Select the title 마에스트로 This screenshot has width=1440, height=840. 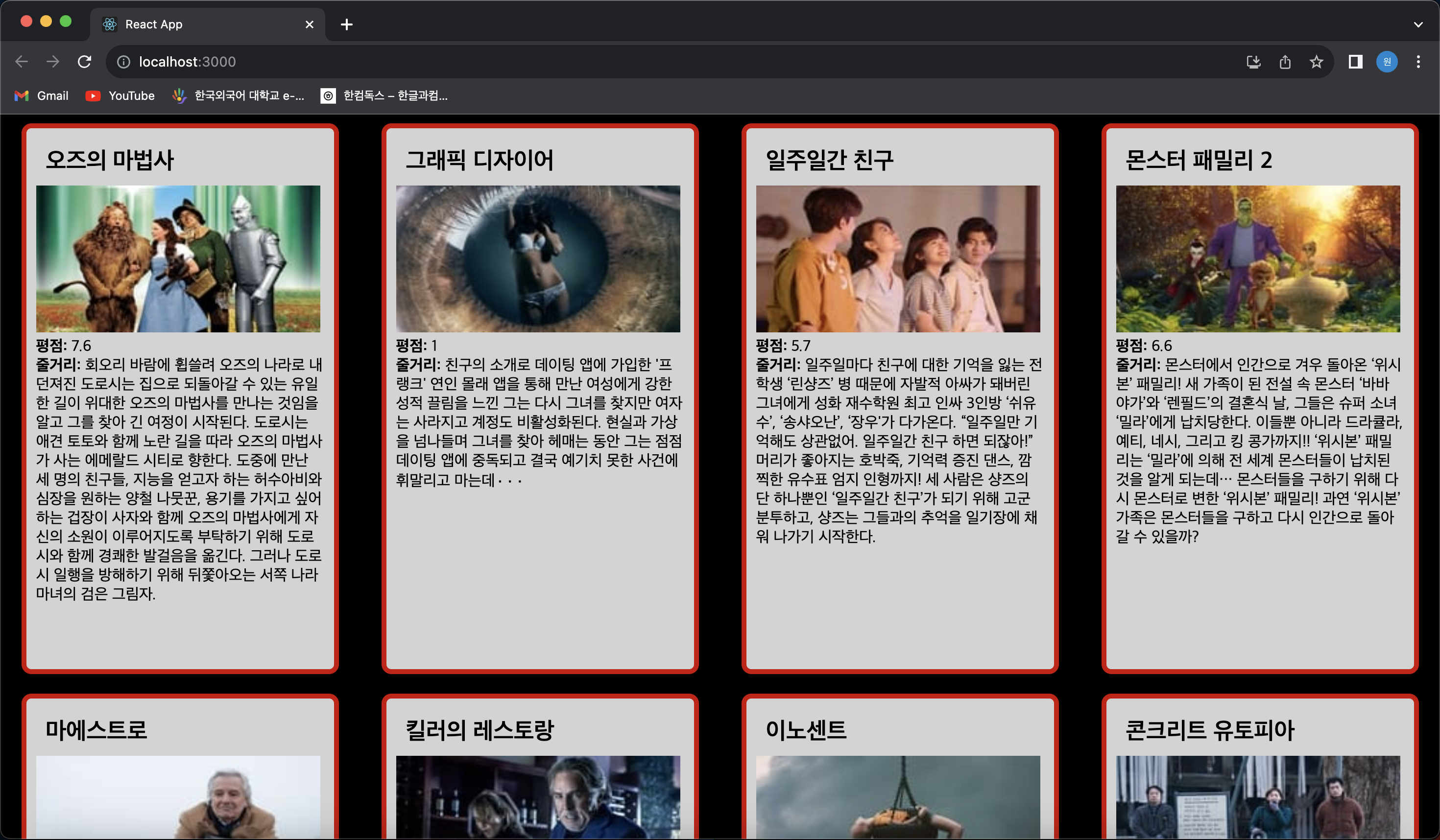click(x=96, y=730)
